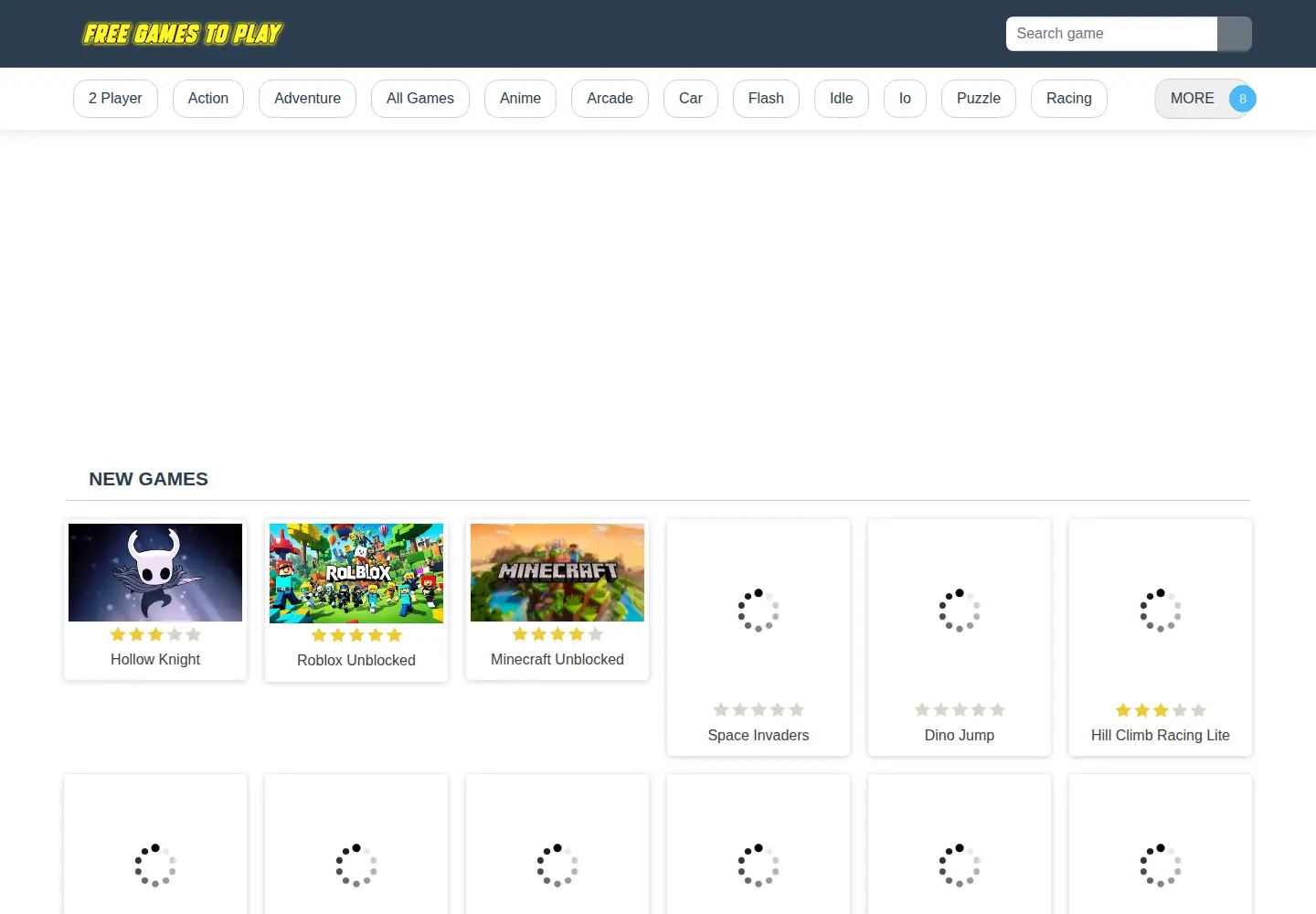1316x914 pixels.
Task: Open the Io games category
Action: [x=905, y=99]
